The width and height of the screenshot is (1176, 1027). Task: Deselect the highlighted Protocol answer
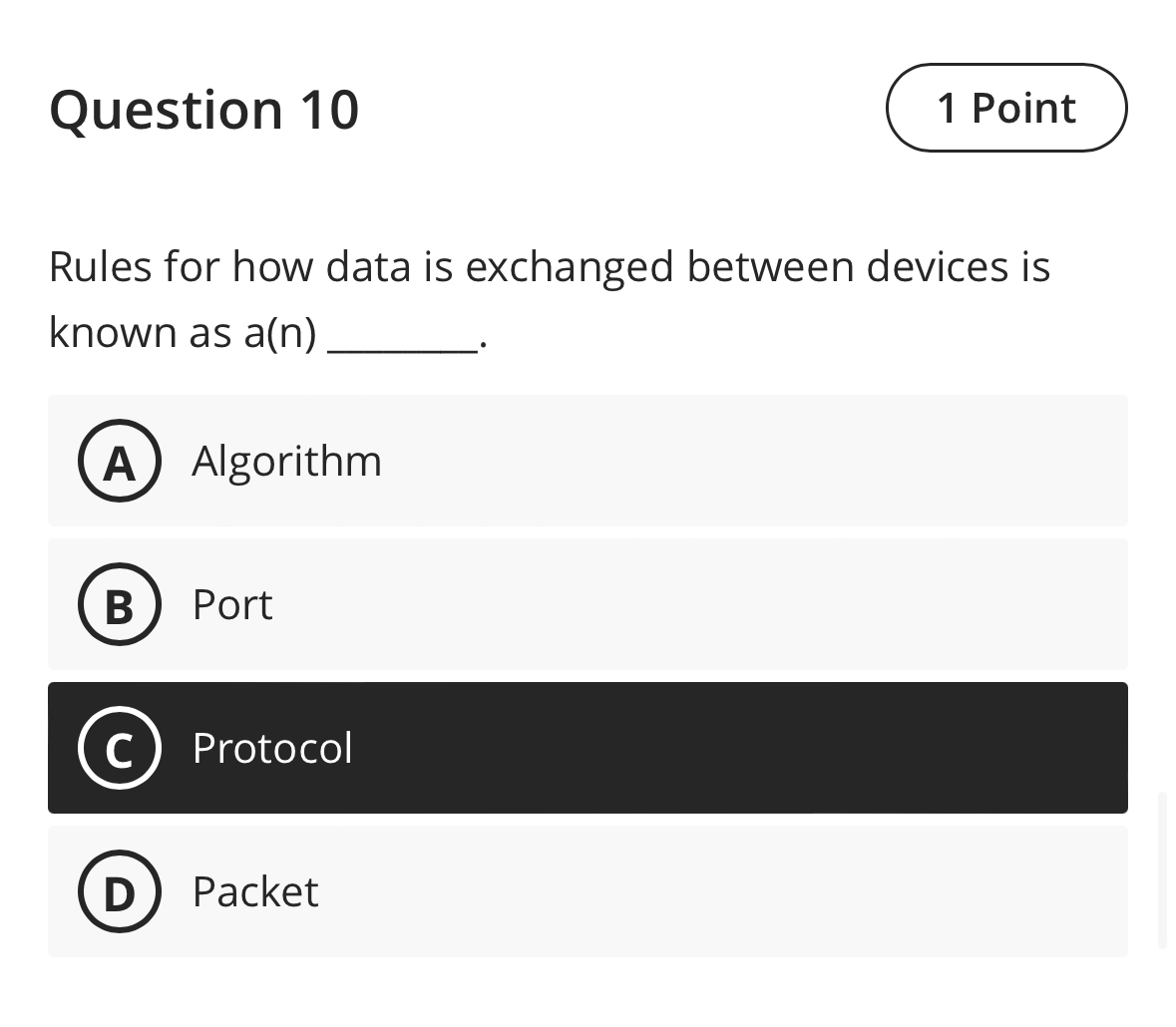pos(588,748)
